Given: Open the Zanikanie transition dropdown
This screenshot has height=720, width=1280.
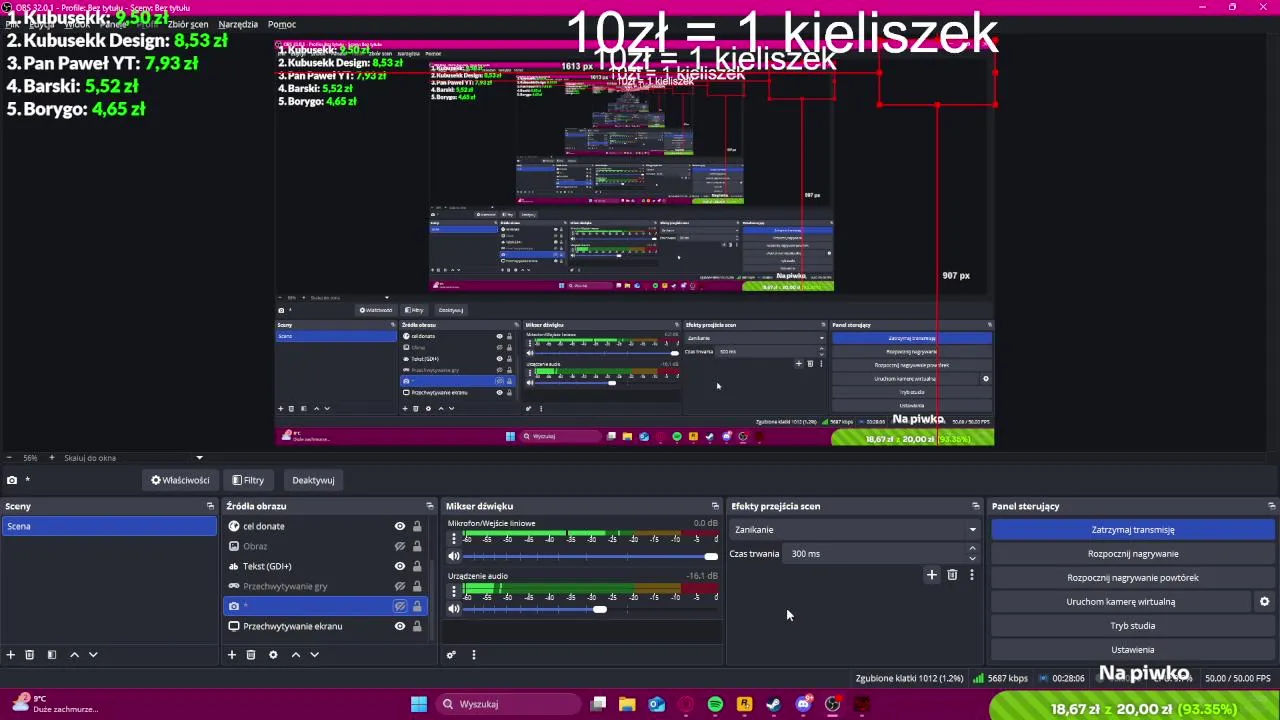Looking at the screenshot, I should coord(855,530).
